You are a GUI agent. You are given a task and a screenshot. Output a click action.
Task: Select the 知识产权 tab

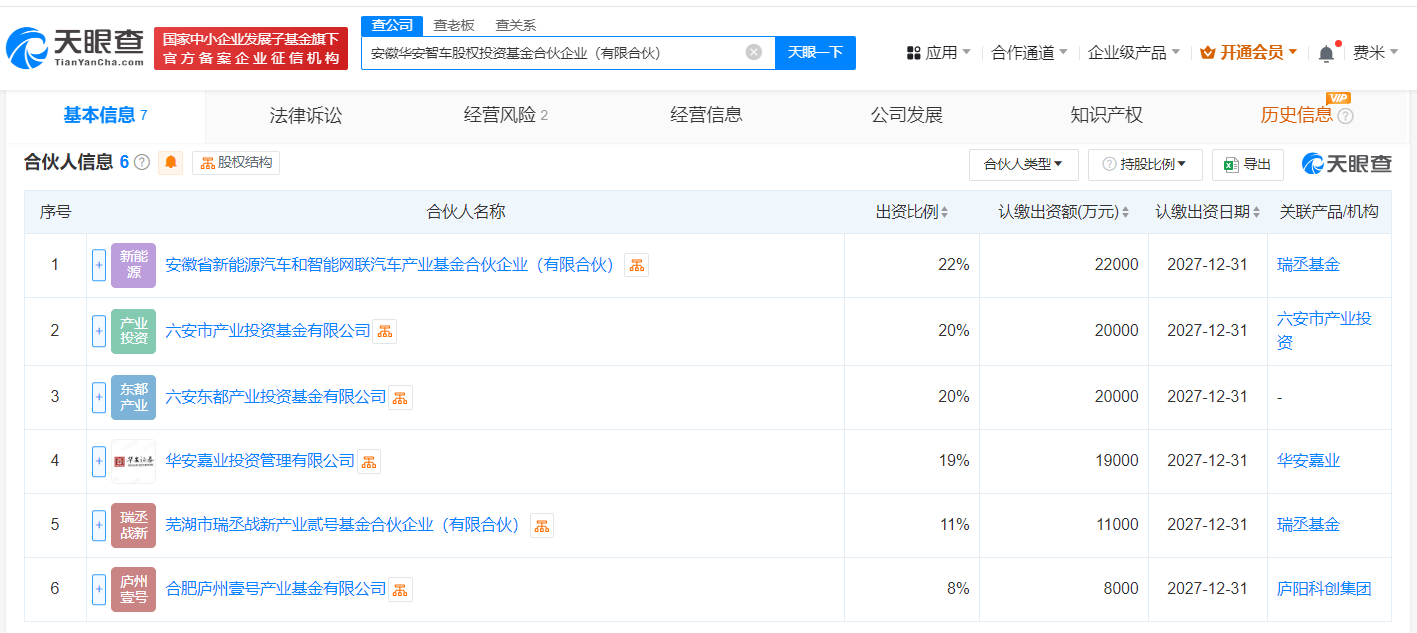pos(1107,116)
